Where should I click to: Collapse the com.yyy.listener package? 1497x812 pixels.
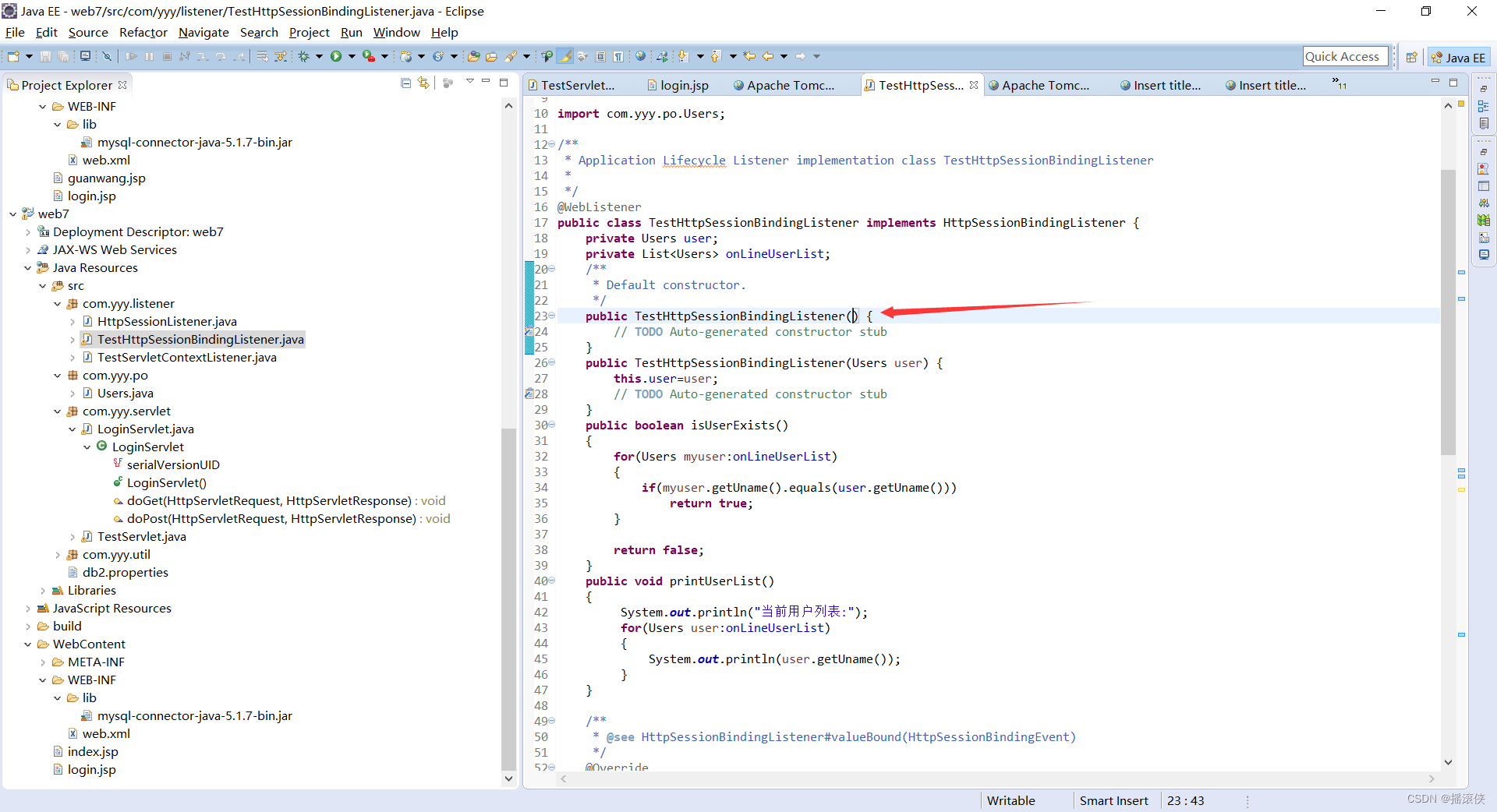[x=58, y=304]
